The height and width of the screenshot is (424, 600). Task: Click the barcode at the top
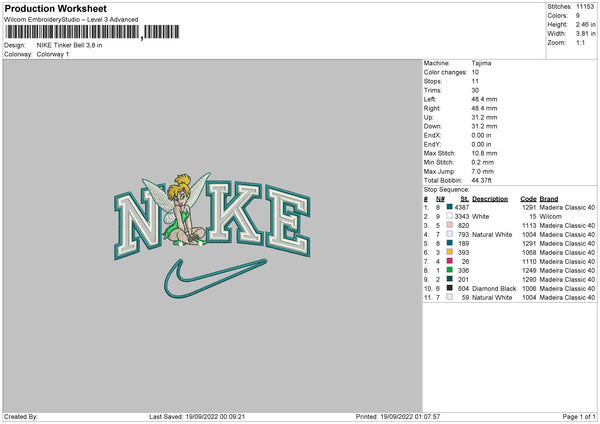[92, 32]
